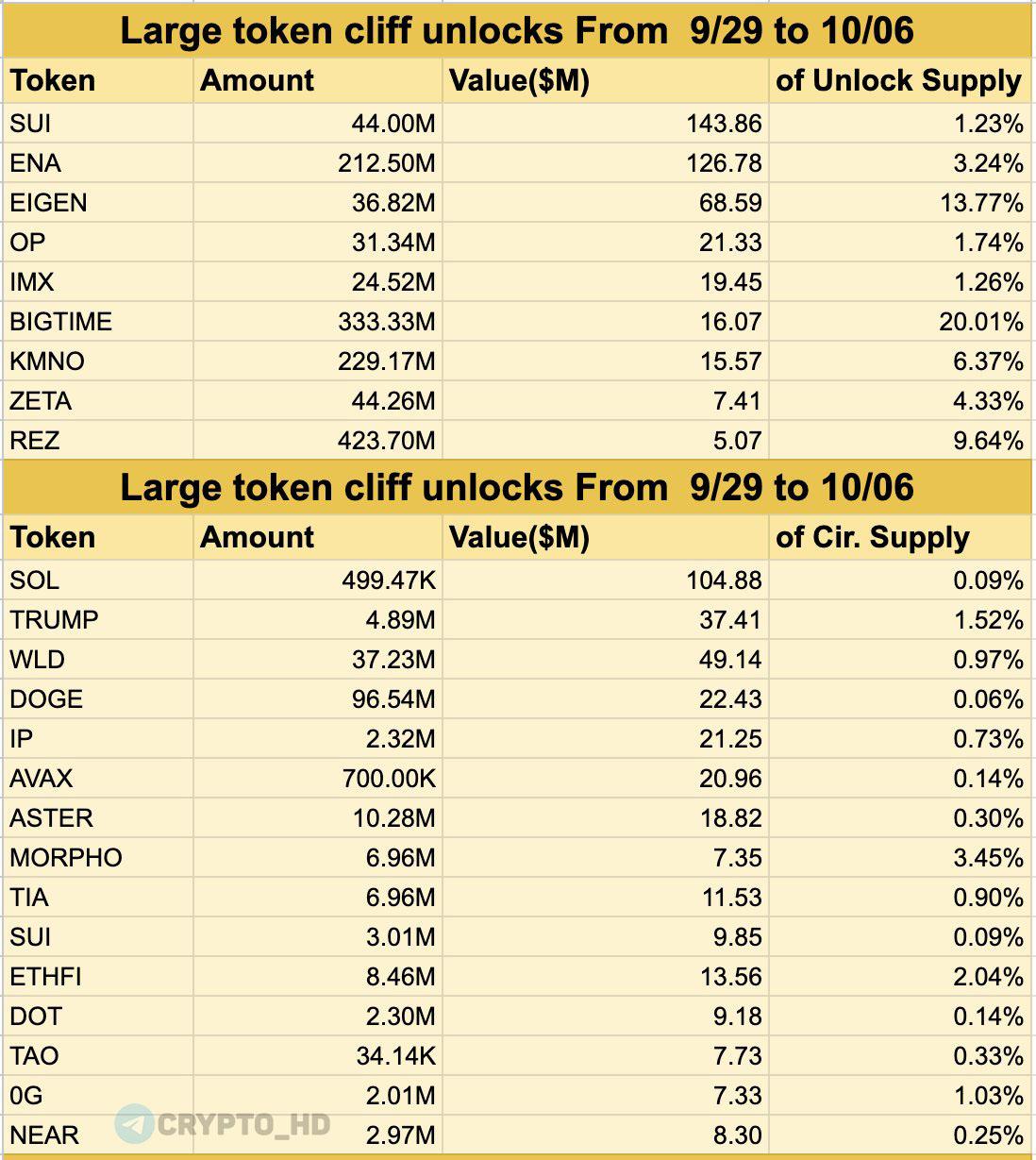The width and height of the screenshot is (1036, 1160).
Task: Click the Telegram logo in the watermark
Action: point(134,1123)
